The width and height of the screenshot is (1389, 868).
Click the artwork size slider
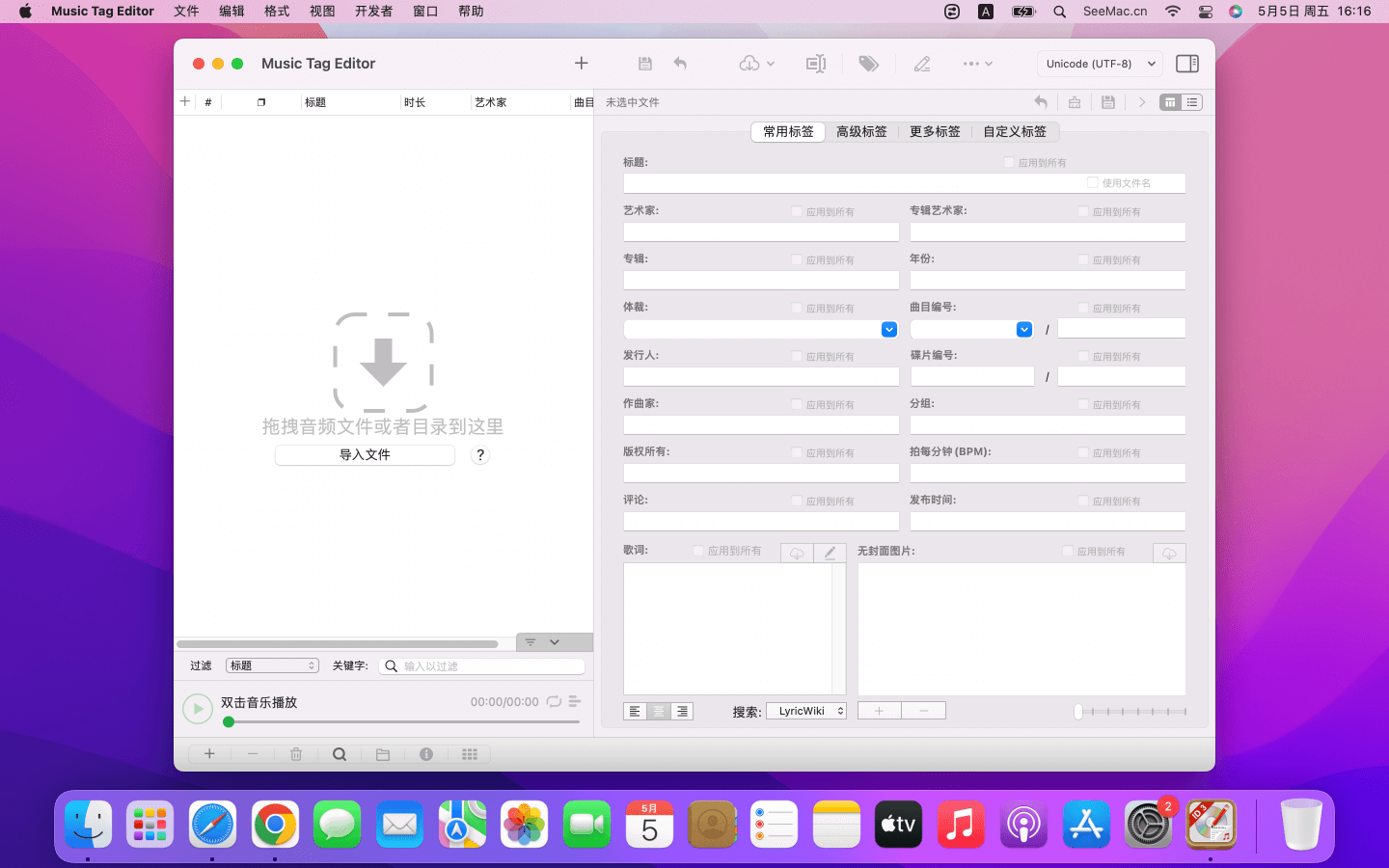pyautogui.click(x=1131, y=712)
